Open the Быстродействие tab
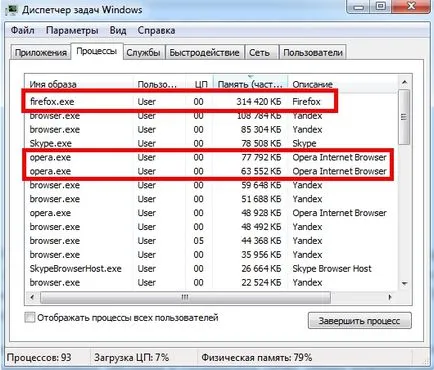Viewport: 434px width, 370px height. tap(205, 53)
